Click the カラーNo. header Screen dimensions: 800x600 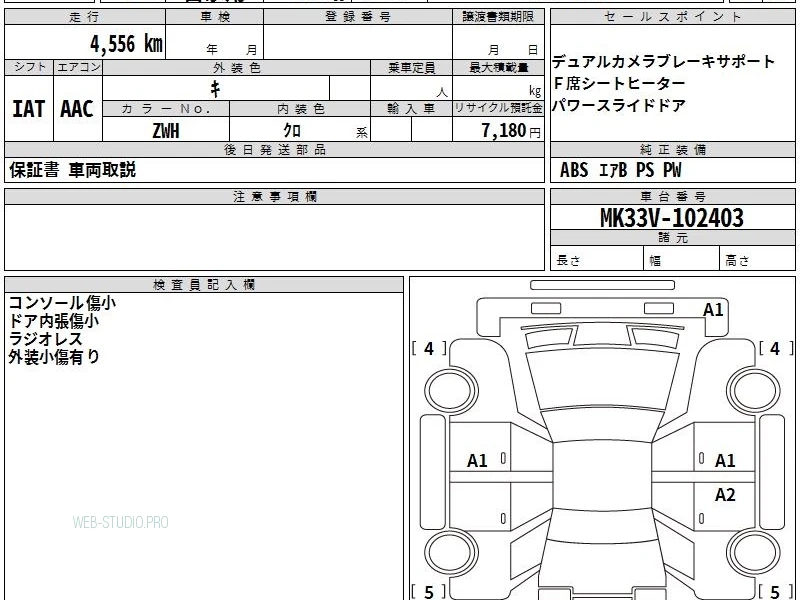pos(166,109)
